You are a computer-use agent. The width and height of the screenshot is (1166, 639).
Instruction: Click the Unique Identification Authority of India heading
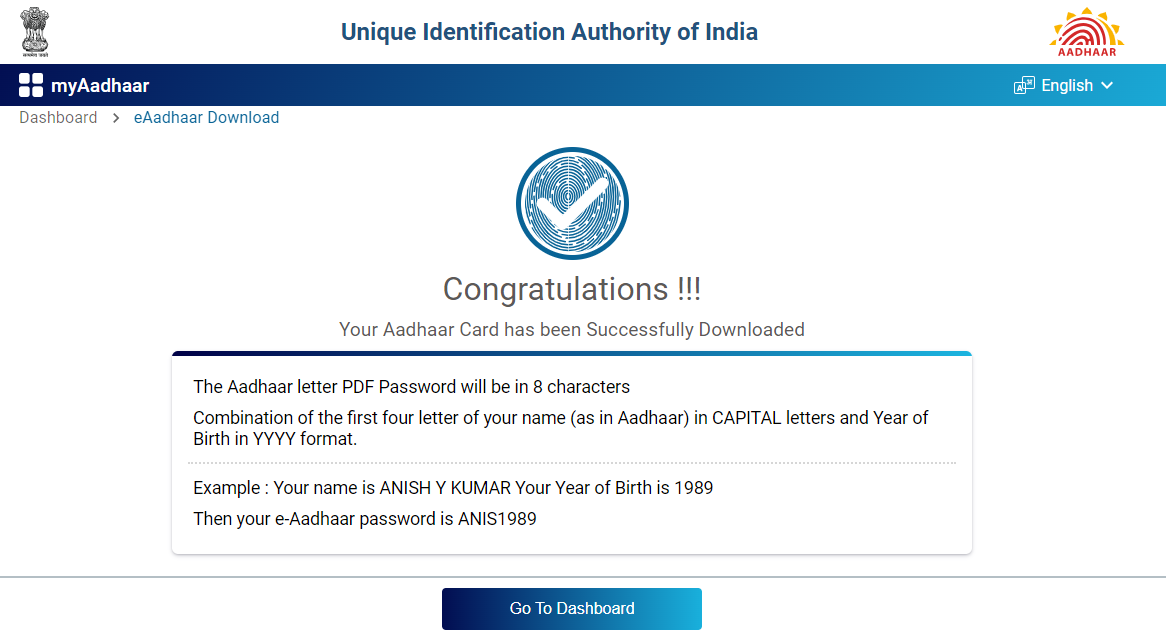tap(549, 31)
